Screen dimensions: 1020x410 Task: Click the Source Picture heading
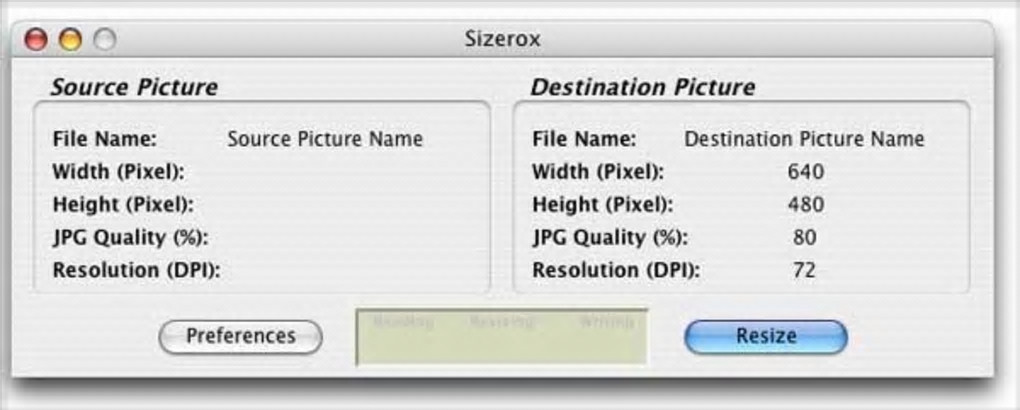(x=134, y=87)
